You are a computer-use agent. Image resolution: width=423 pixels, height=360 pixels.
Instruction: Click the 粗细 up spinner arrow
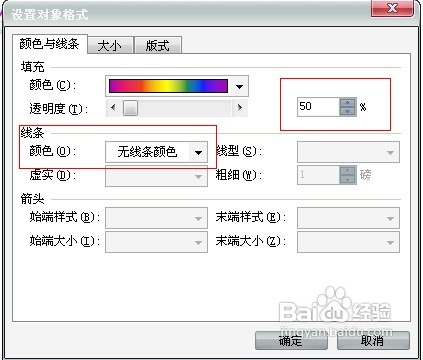point(348,171)
